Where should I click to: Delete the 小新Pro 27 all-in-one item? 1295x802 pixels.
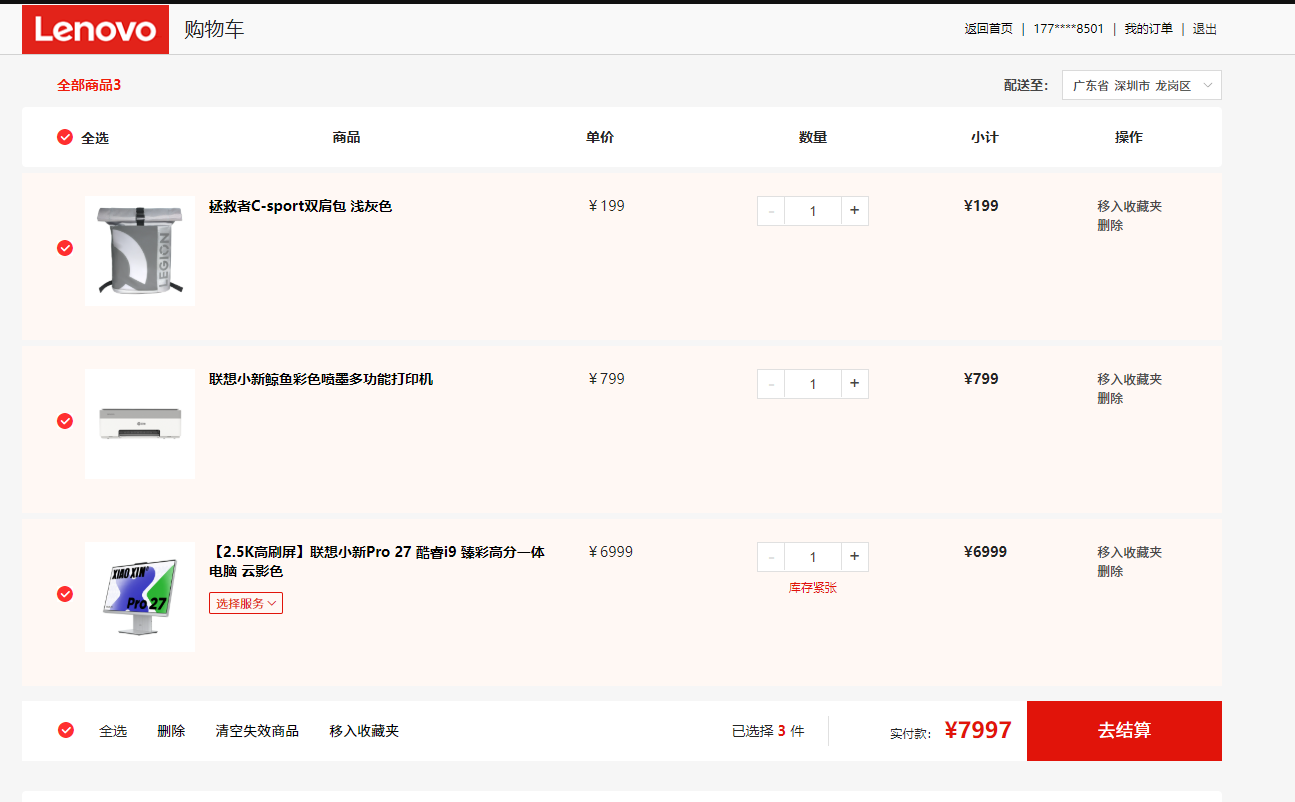pos(1110,571)
